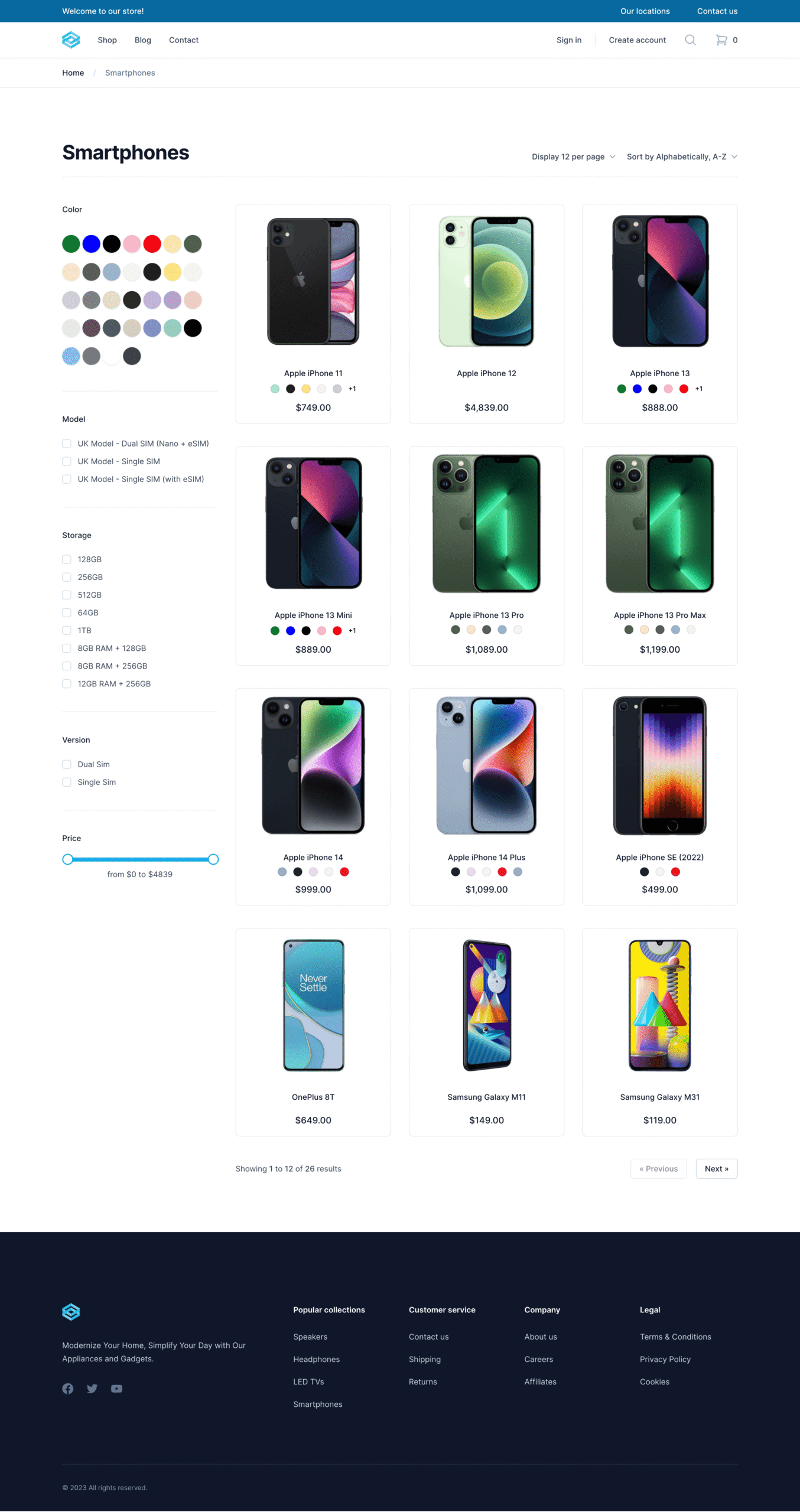The image size is (800, 1512).
Task: Visit the Facebook icon in footer
Action: pos(68,1389)
